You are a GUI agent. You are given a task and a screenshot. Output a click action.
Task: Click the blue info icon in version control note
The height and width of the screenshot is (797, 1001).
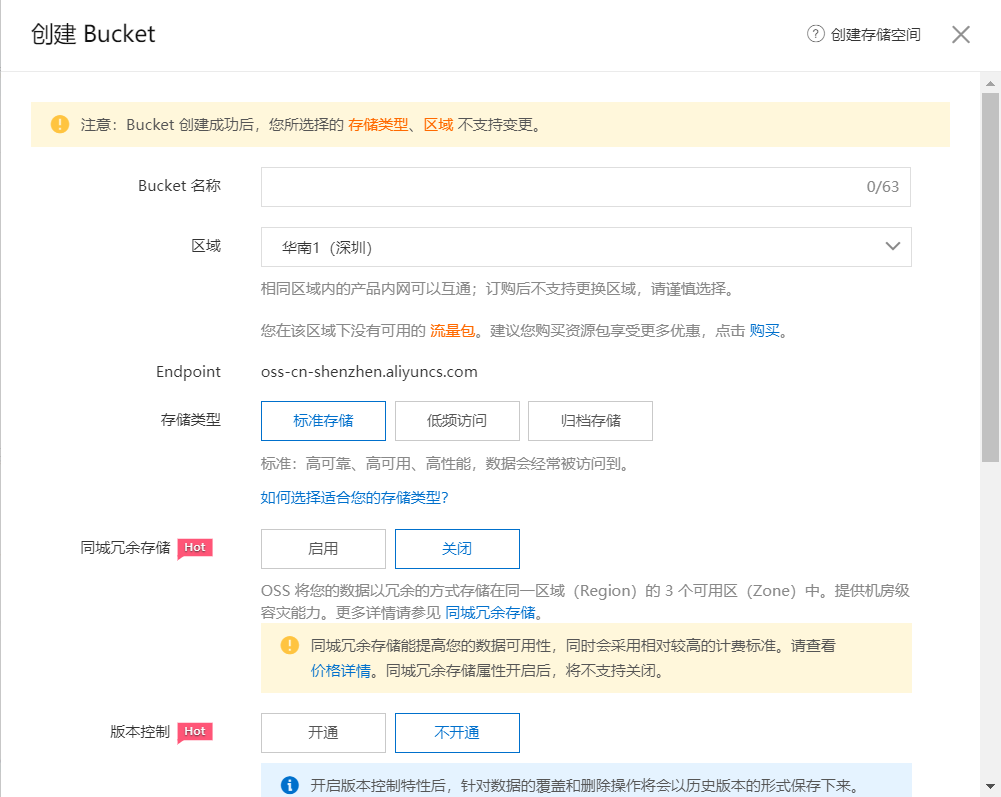(x=290, y=785)
